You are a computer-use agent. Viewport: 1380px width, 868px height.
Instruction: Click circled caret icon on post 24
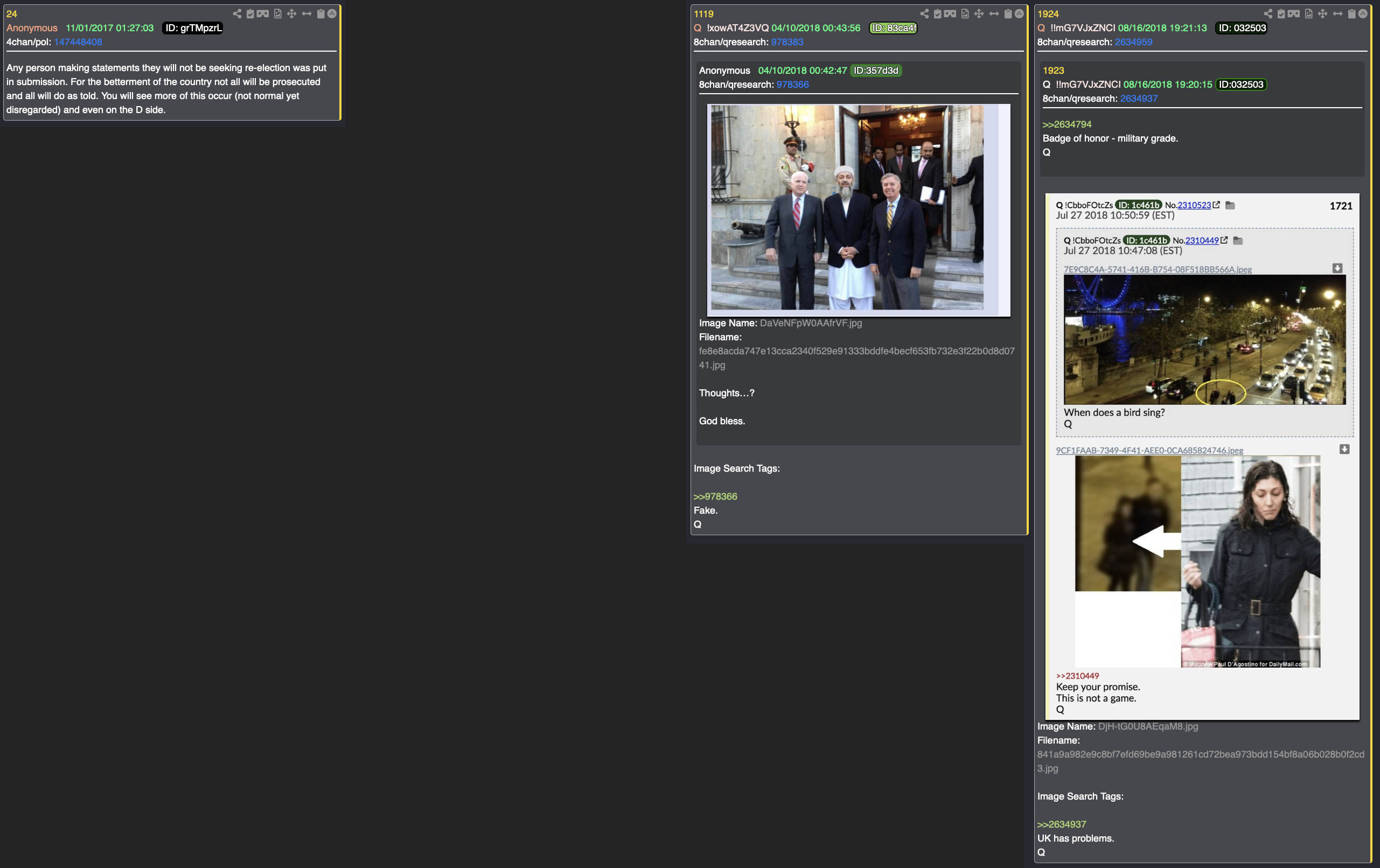tap(332, 14)
